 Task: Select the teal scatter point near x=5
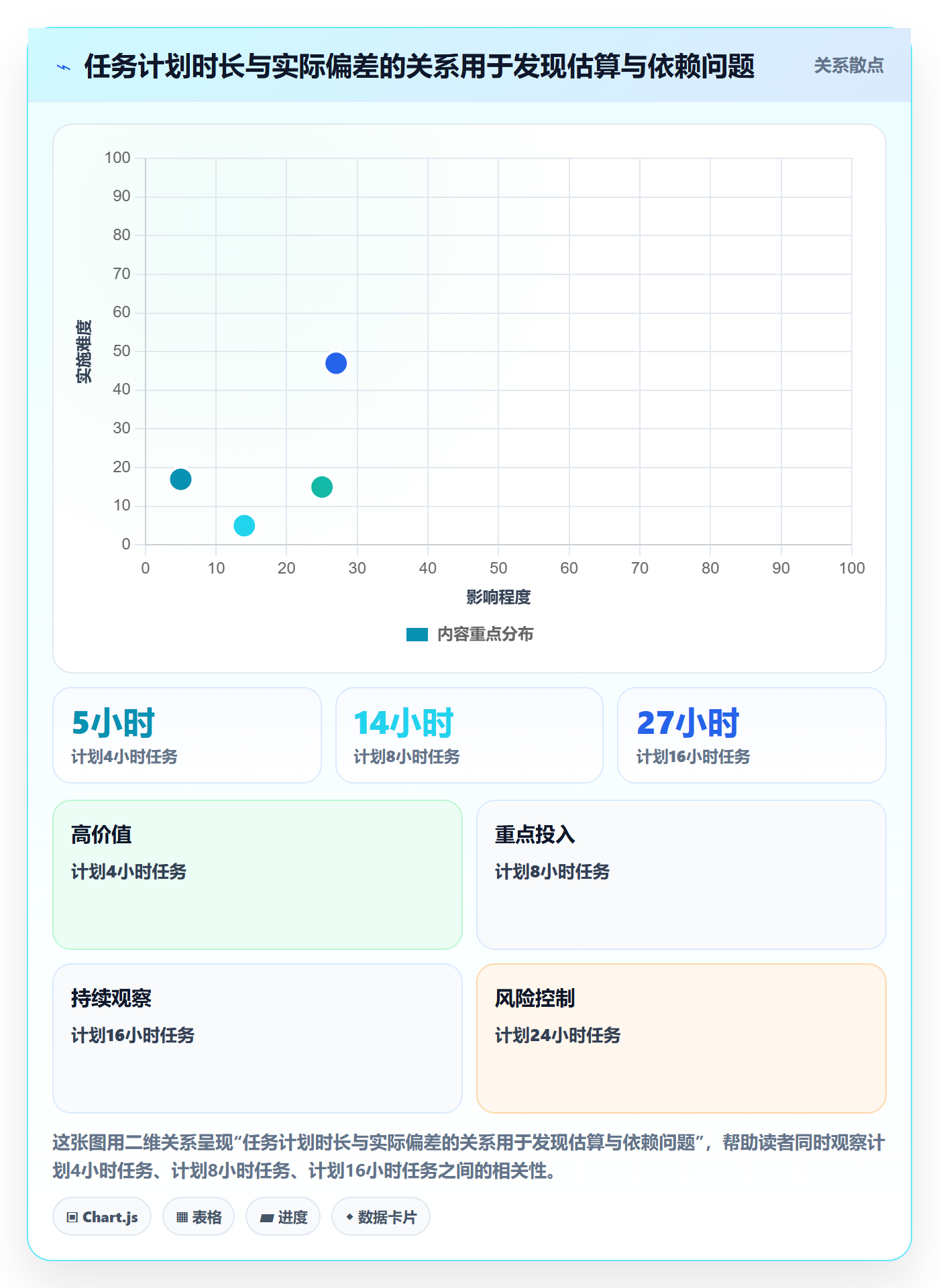pyautogui.click(x=180, y=480)
